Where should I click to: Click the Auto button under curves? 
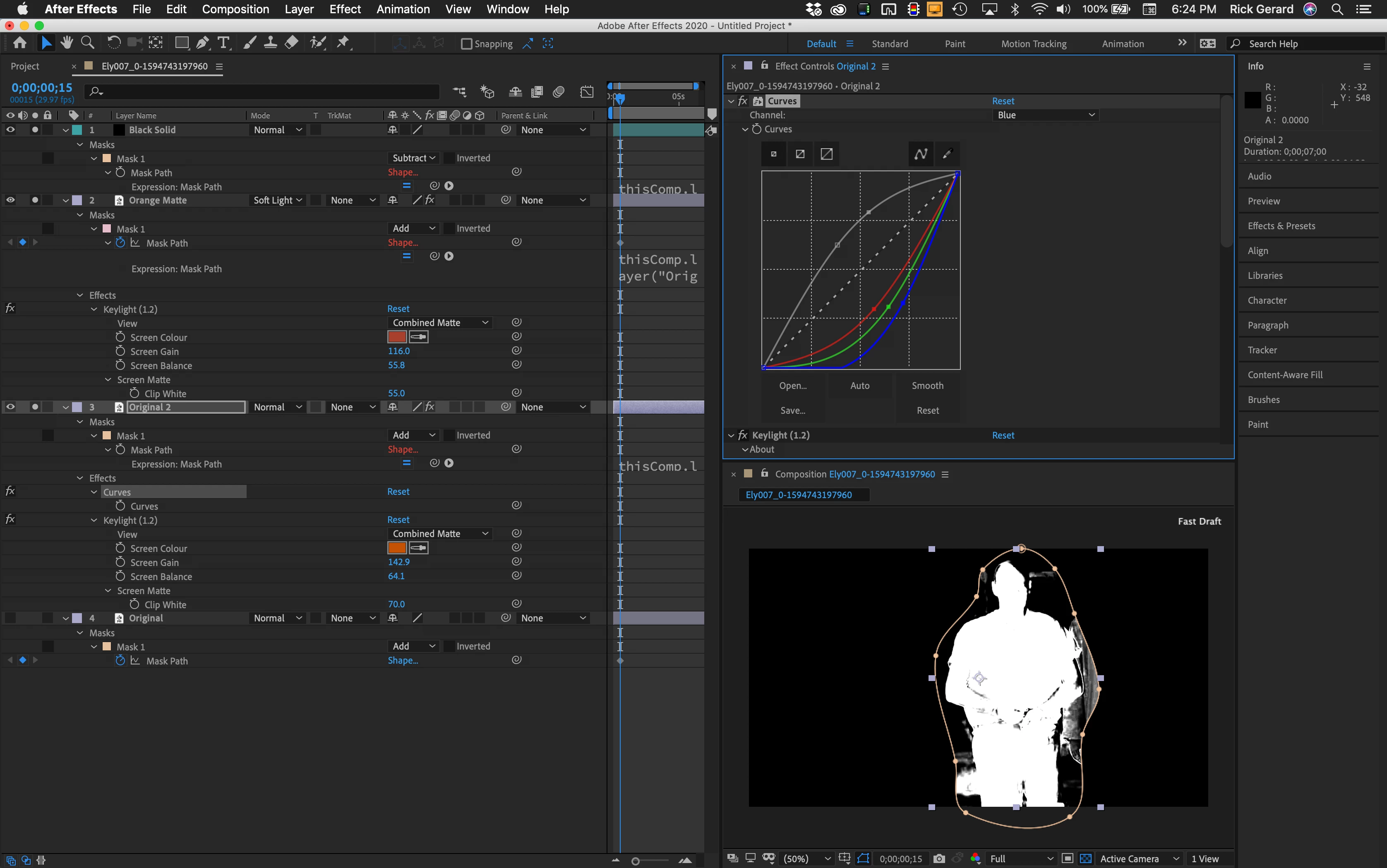[x=859, y=386]
